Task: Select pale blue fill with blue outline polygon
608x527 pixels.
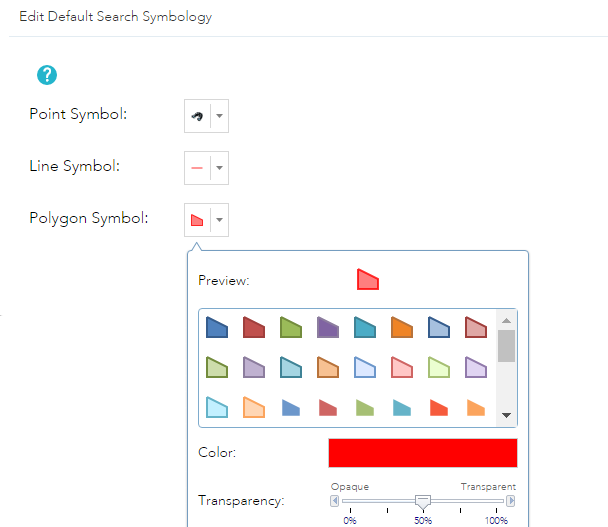Action: tap(365, 367)
